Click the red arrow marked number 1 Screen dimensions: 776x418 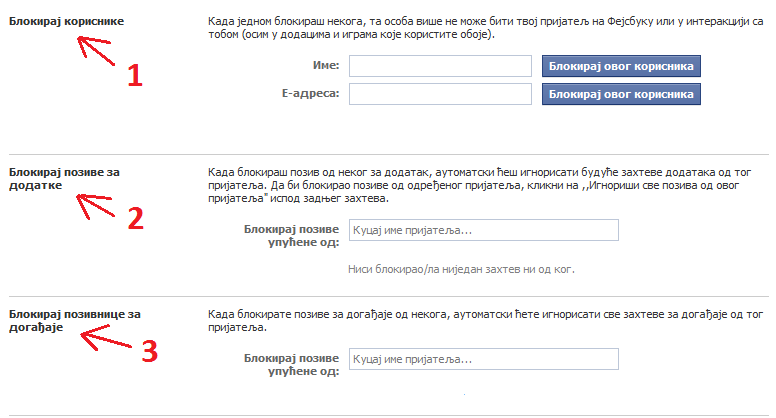[96, 50]
